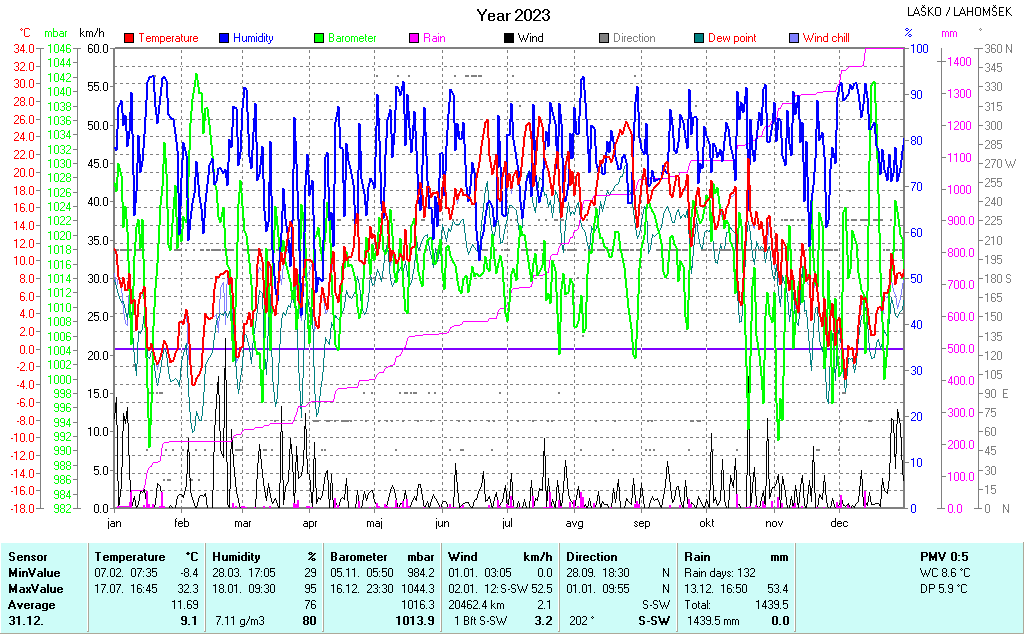Click the black Wind legend swatch
The height and width of the screenshot is (634, 1024).
tap(509, 38)
